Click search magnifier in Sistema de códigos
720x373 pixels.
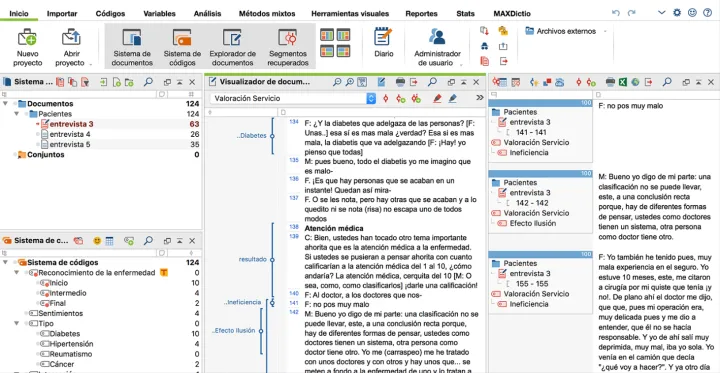pos(148,240)
